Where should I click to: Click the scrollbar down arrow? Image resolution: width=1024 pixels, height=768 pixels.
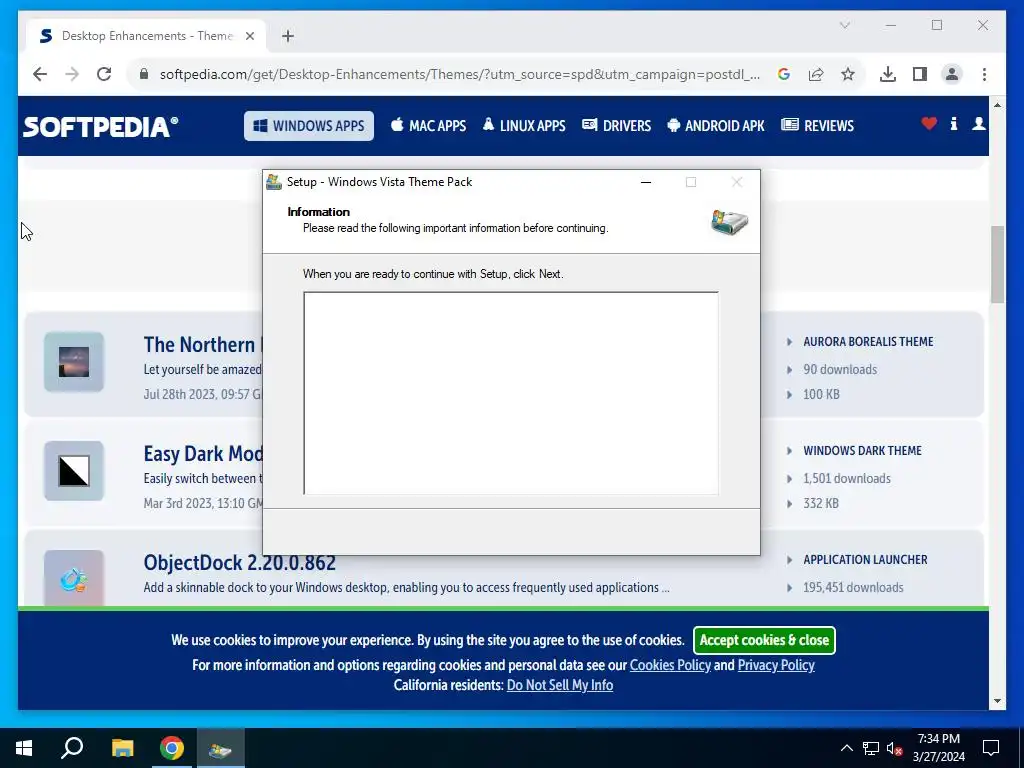click(x=997, y=701)
